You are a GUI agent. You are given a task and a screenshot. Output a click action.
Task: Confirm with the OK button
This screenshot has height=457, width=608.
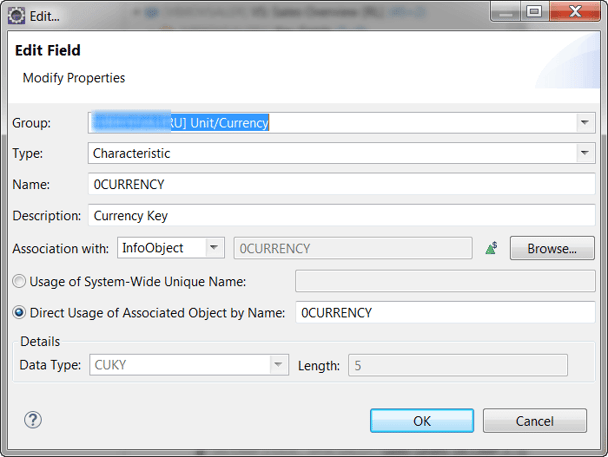point(422,421)
